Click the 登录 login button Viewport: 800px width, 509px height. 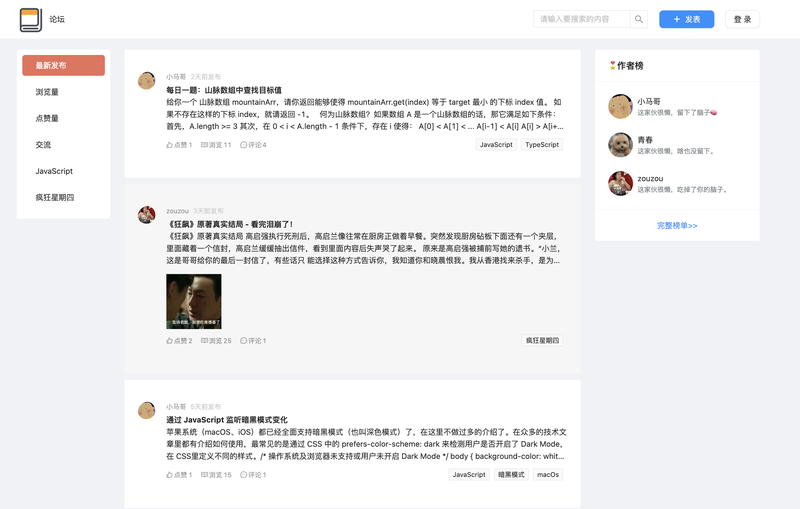742,19
